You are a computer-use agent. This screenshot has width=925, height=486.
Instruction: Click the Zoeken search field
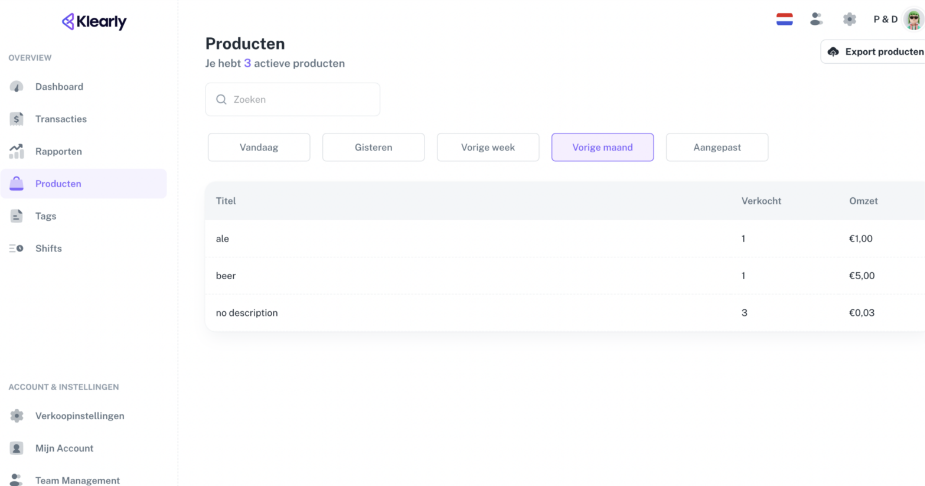tap(293, 100)
